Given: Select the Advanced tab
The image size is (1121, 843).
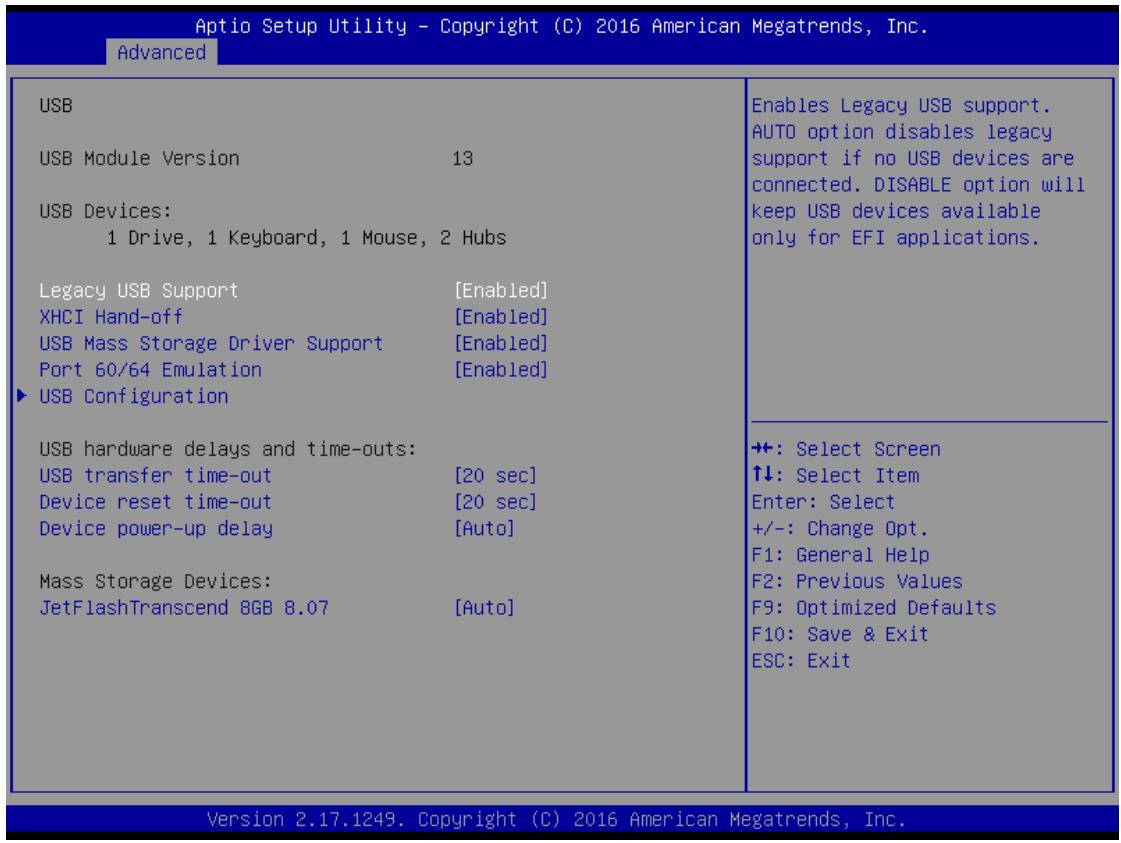Looking at the screenshot, I should pos(162,52).
